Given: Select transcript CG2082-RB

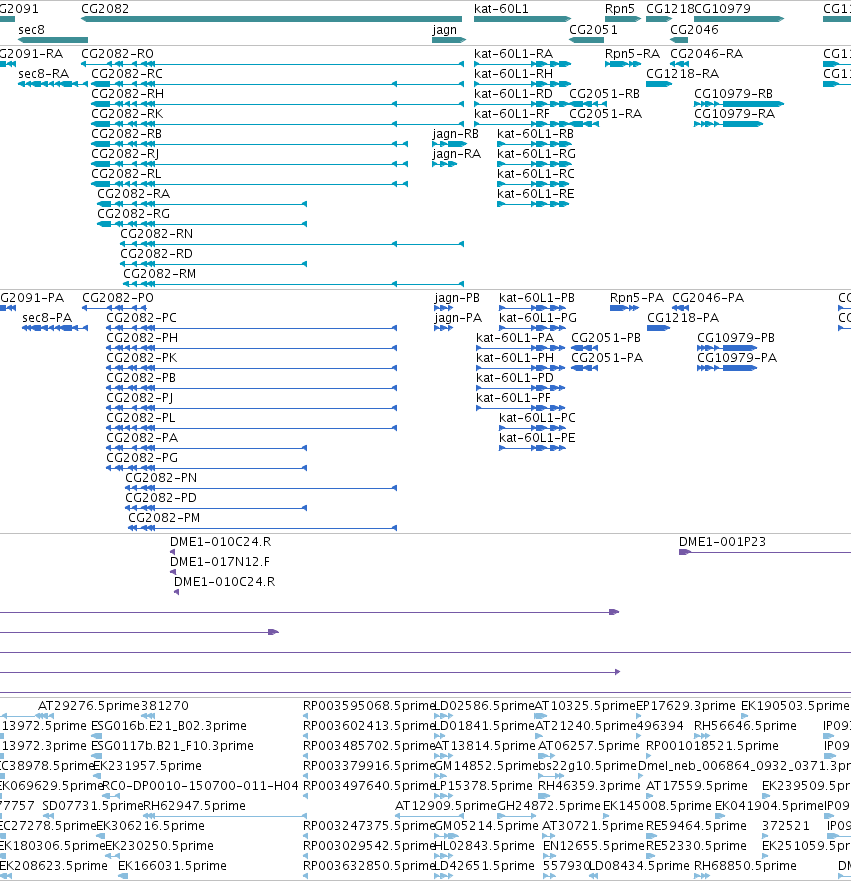Looking at the screenshot, I should coord(249,144).
